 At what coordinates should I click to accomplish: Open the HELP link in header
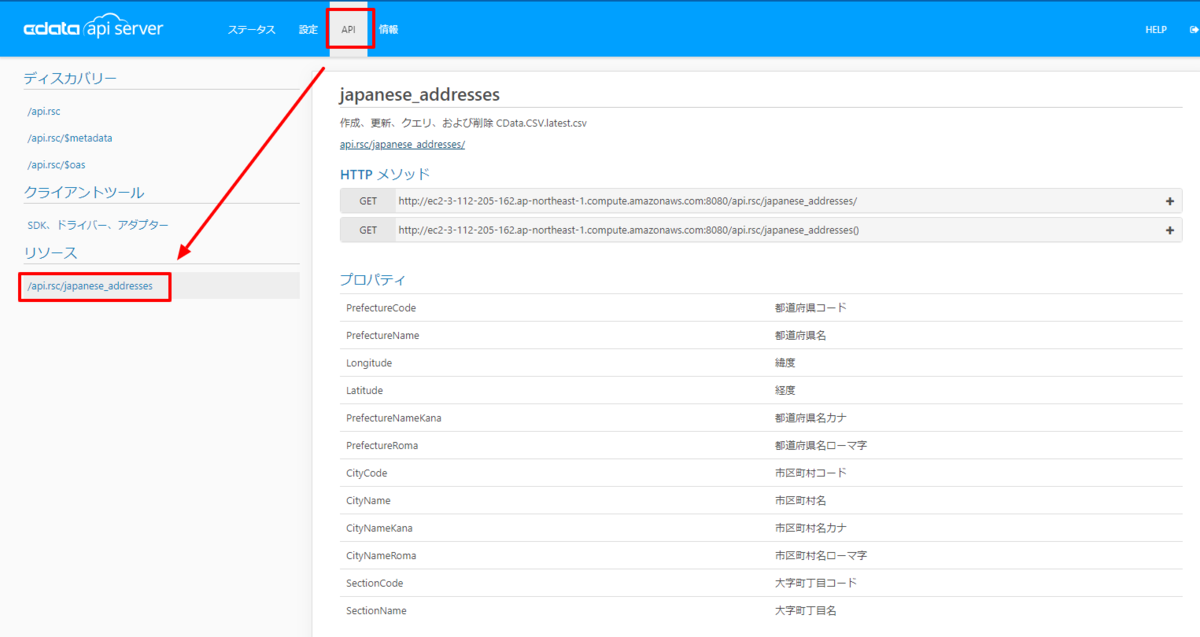coord(1156,30)
